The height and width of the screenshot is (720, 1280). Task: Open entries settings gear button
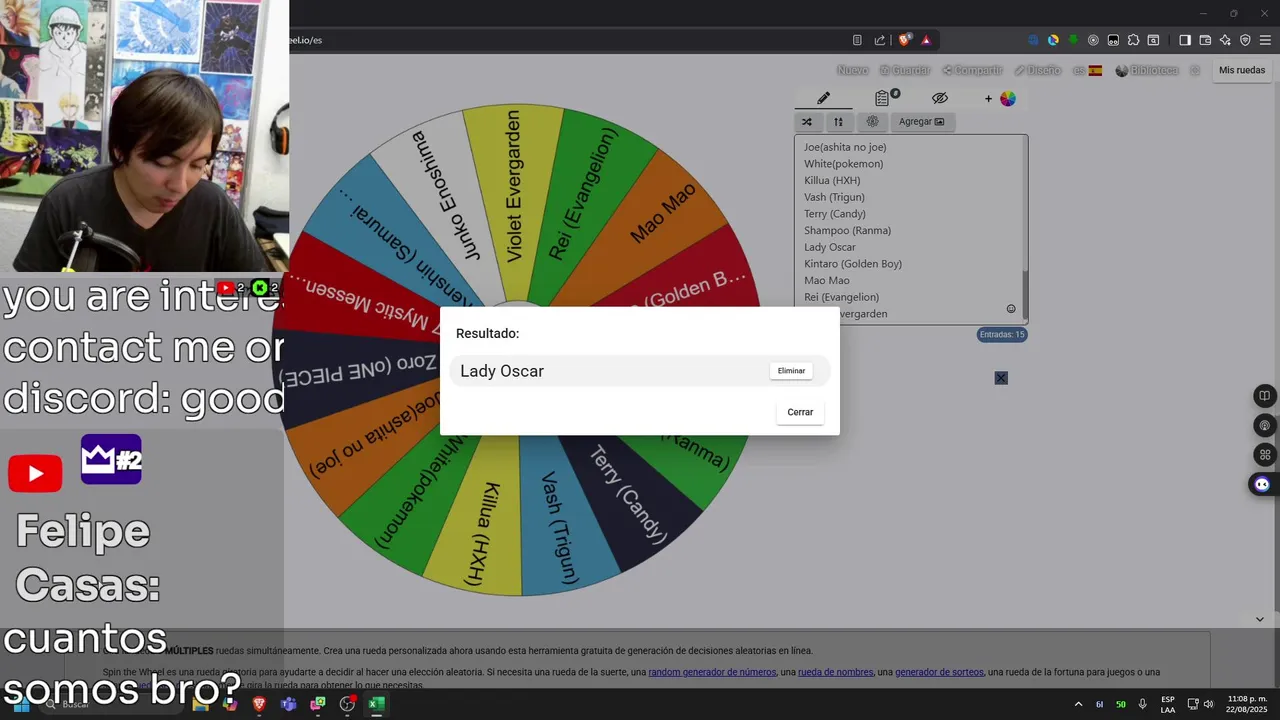point(872,122)
